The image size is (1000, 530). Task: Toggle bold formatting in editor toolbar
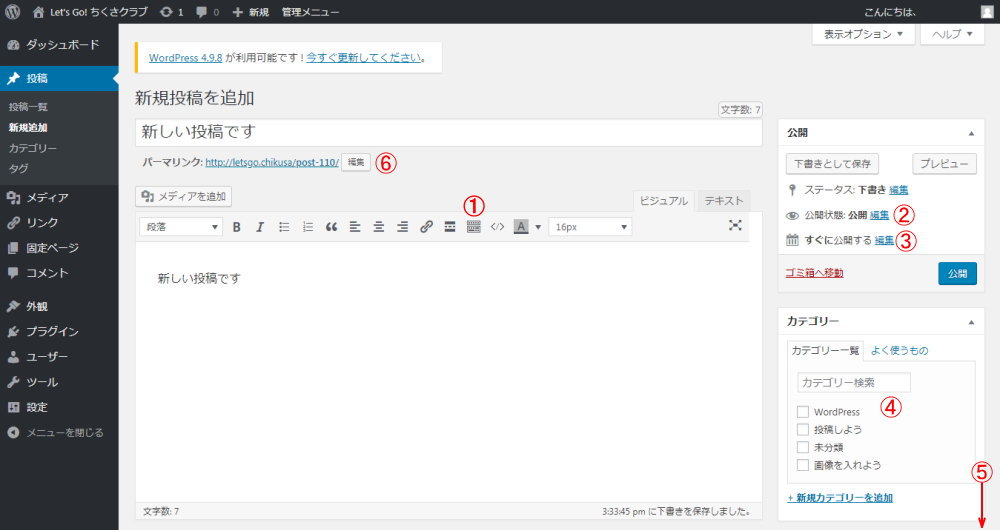237,227
